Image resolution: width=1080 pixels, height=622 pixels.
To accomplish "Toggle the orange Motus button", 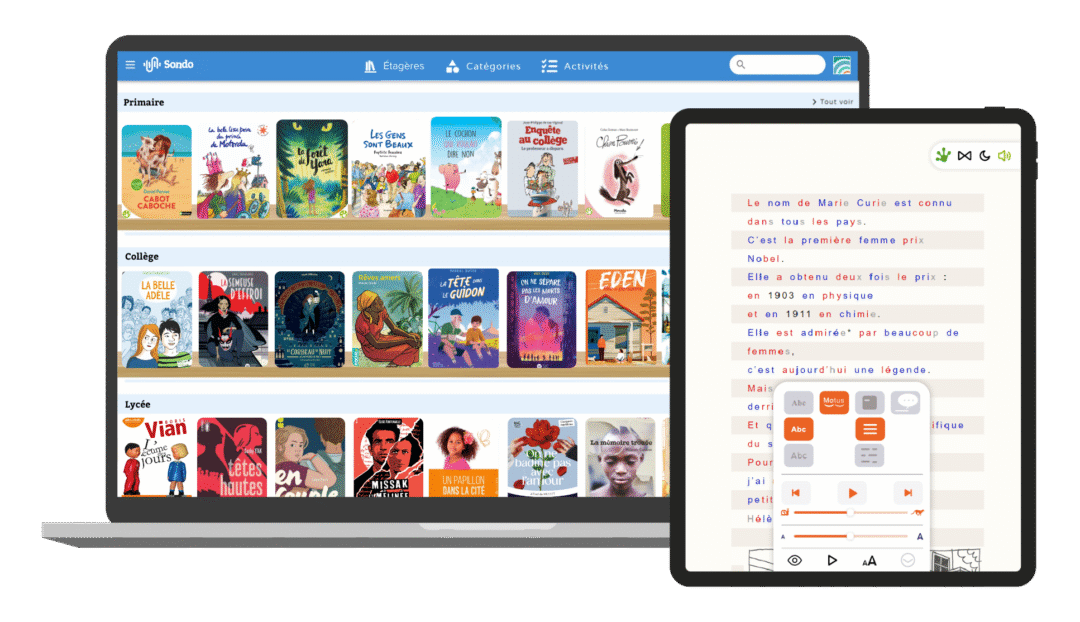I will click(833, 402).
